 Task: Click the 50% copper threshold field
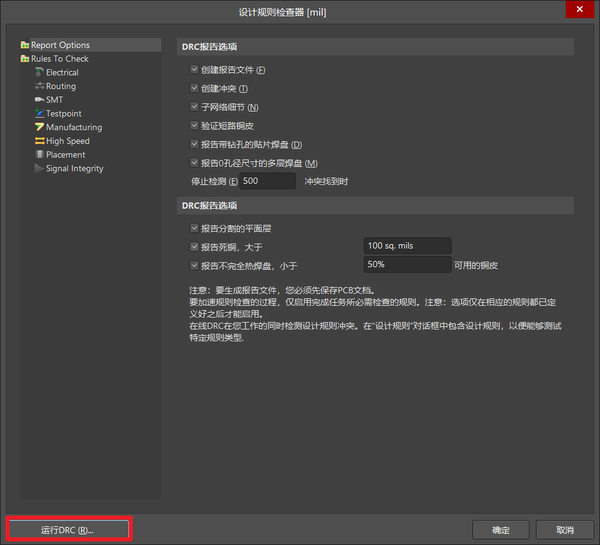click(x=408, y=264)
